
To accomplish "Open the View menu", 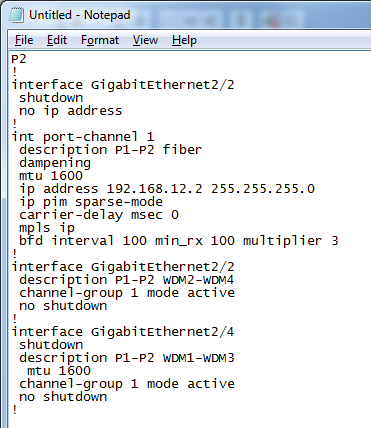I will (x=145, y=40).
